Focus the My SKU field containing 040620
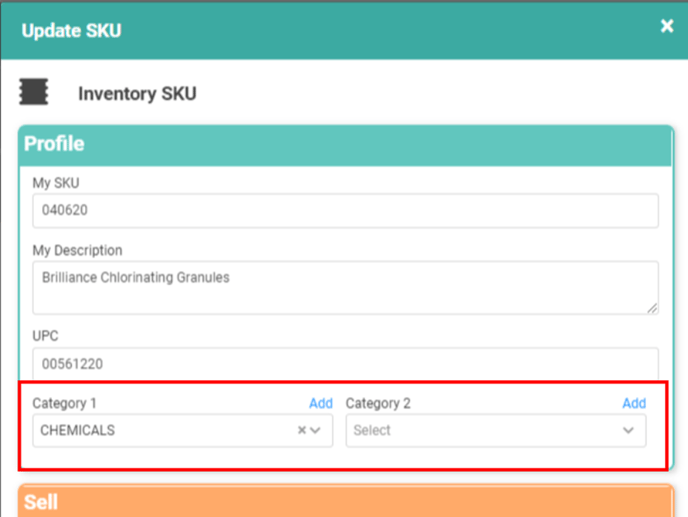Viewport: 688px width, 517px height. (344, 210)
